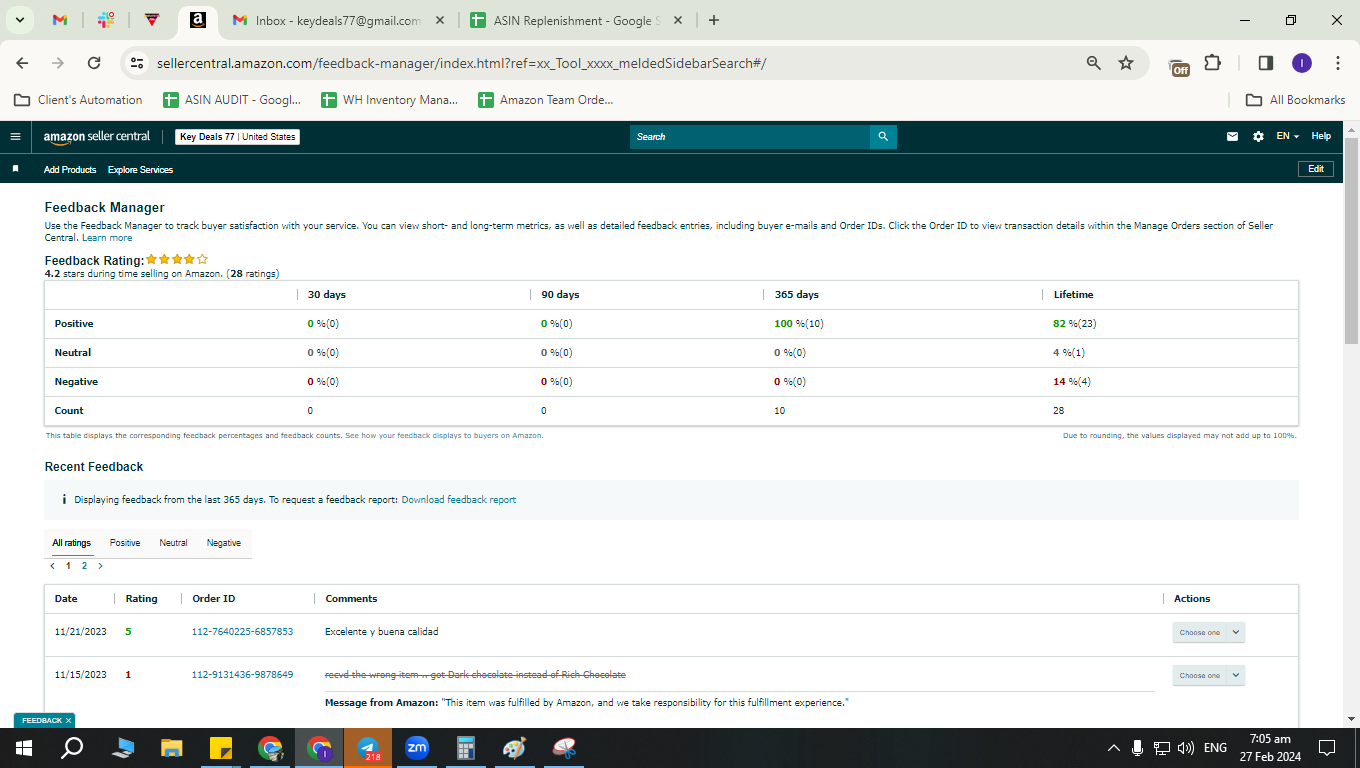The height and width of the screenshot is (768, 1360).
Task: Close the yellow FEEDBACK tag
Action: pyautogui.click(x=69, y=720)
